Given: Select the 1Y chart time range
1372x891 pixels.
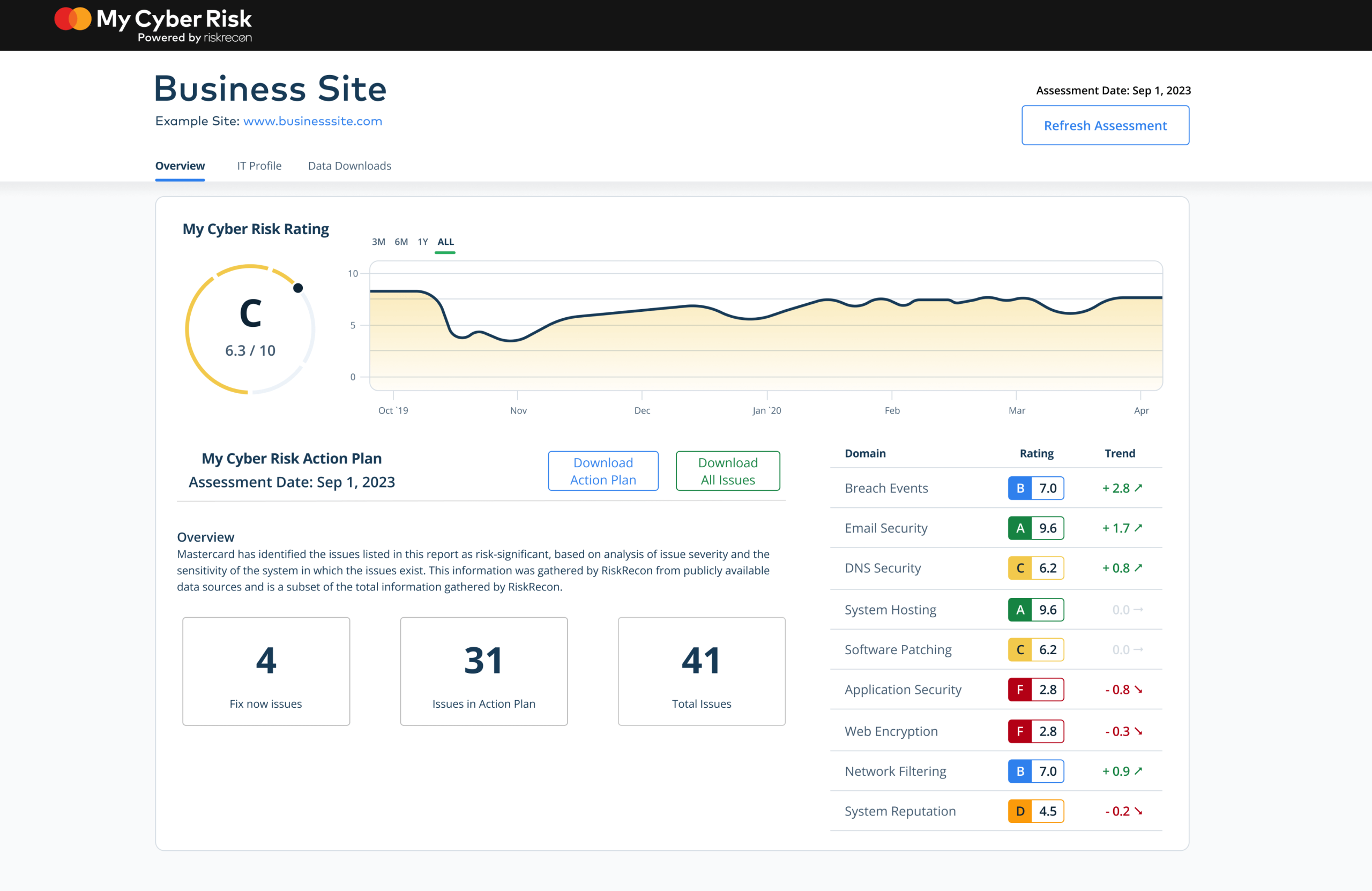Looking at the screenshot, I should (x=422, y=242).
